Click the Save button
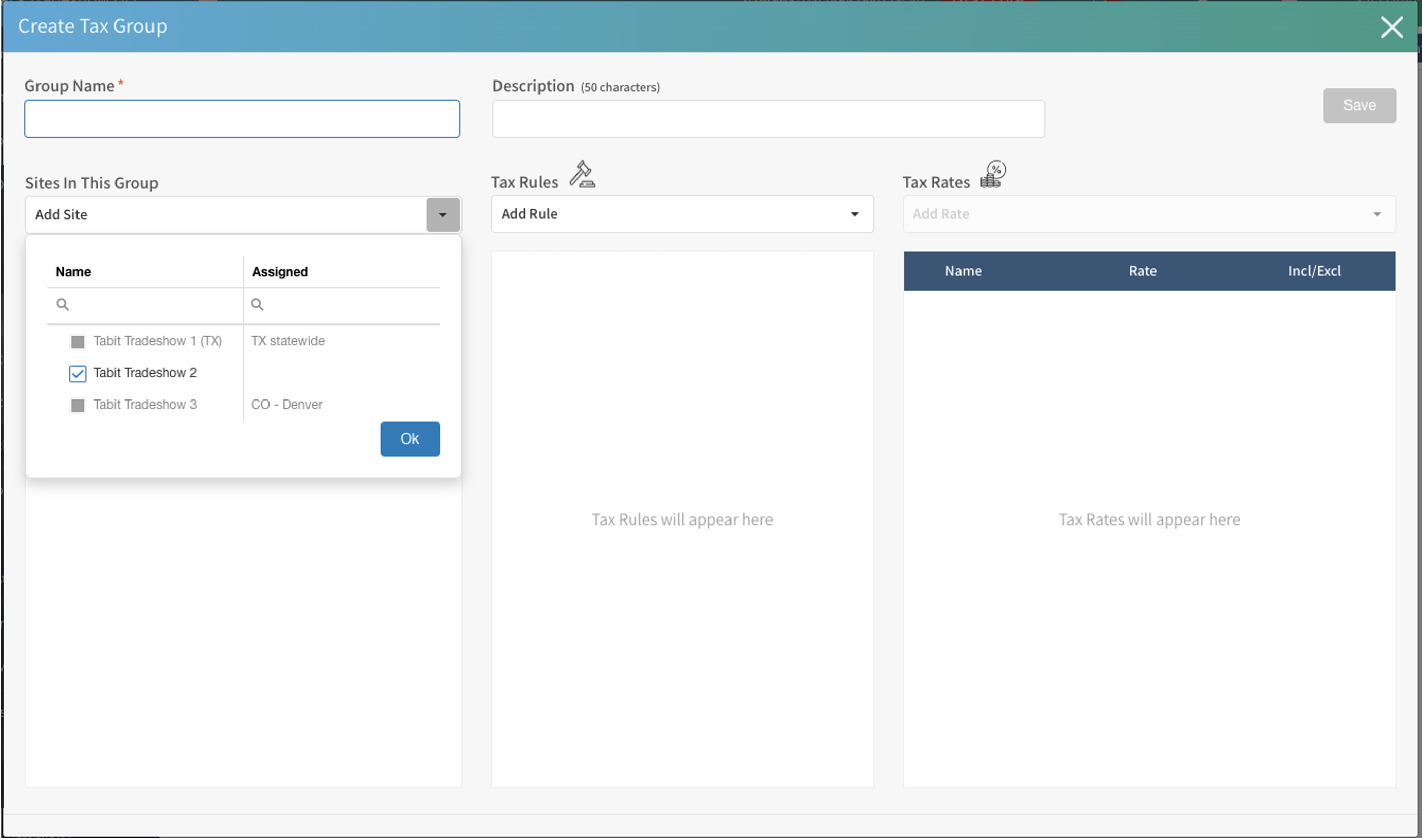The height and width of the screenshot is (840, 1423). click(1359, 105)
